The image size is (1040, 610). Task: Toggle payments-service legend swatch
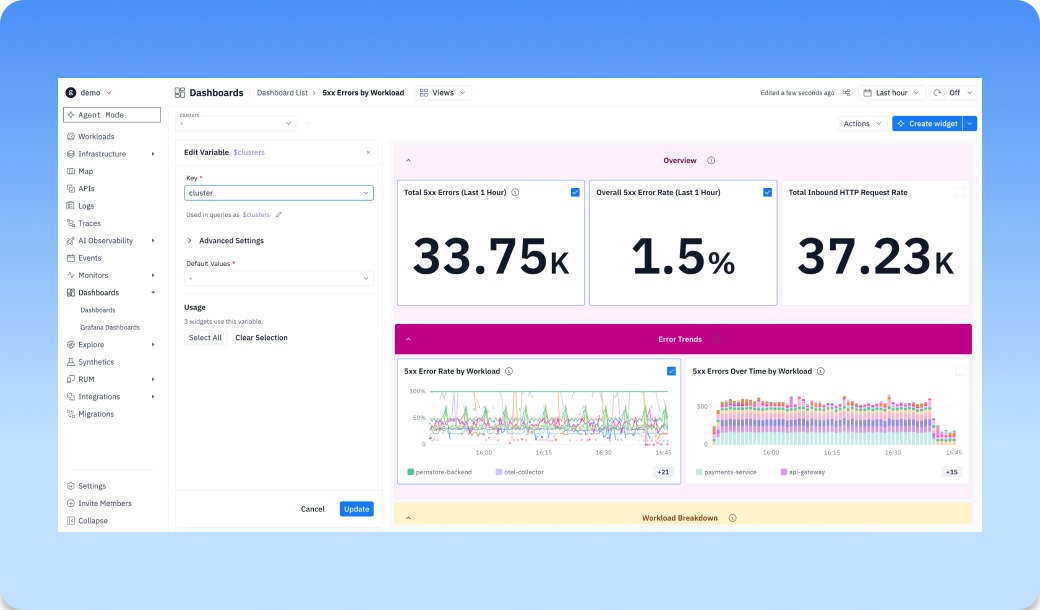tap(699, 472)
